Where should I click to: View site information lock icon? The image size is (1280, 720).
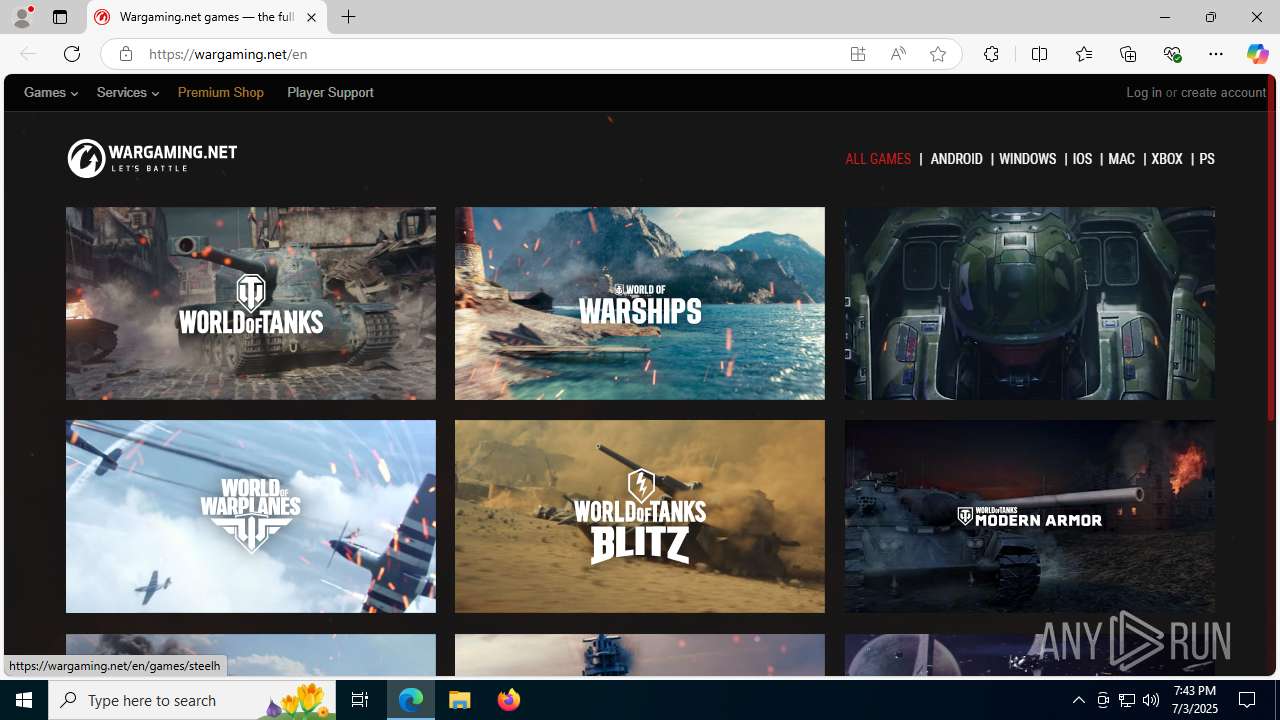[125, 54]
